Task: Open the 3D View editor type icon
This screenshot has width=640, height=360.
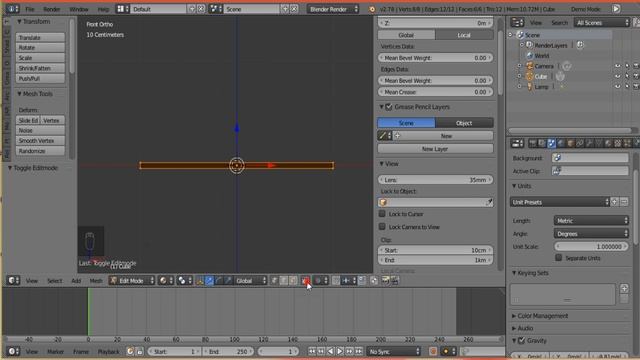Action: coord(12,281)
